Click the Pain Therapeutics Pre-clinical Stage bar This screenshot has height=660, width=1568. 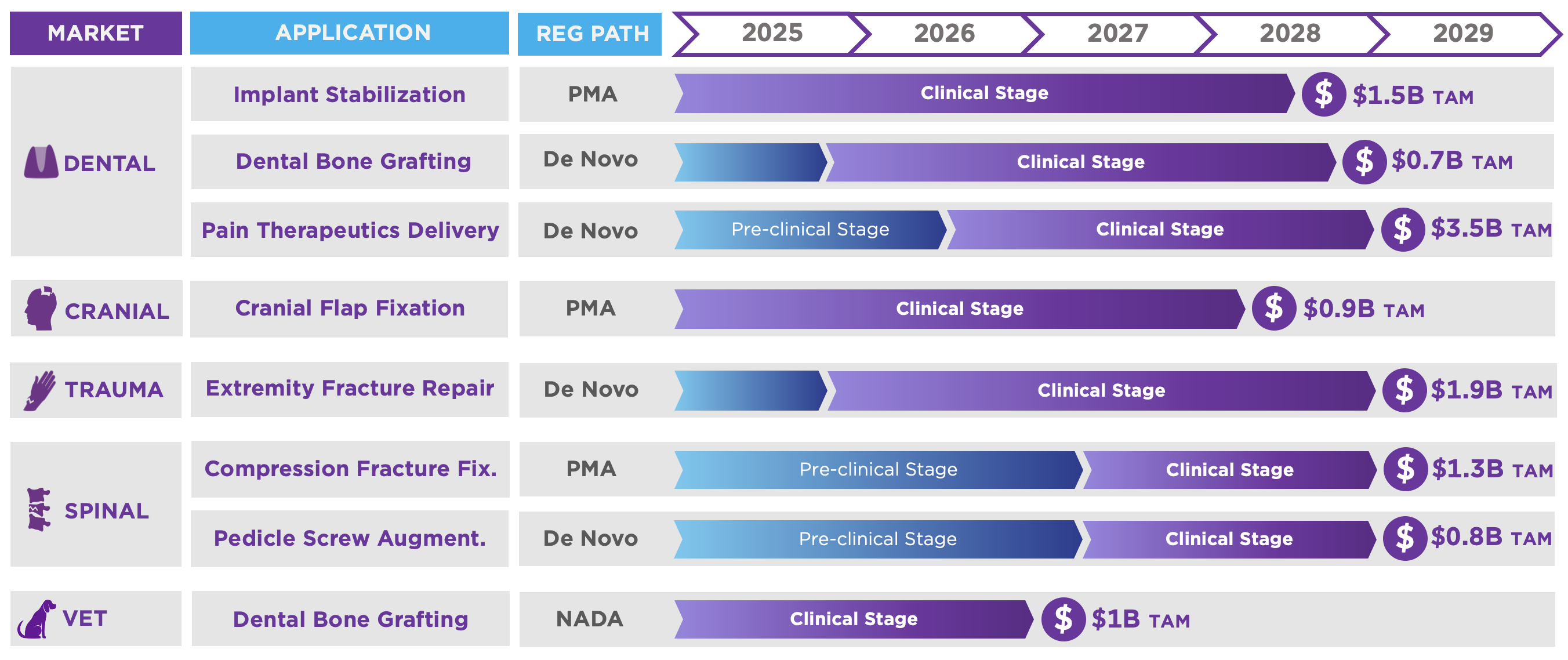[810, 230]
